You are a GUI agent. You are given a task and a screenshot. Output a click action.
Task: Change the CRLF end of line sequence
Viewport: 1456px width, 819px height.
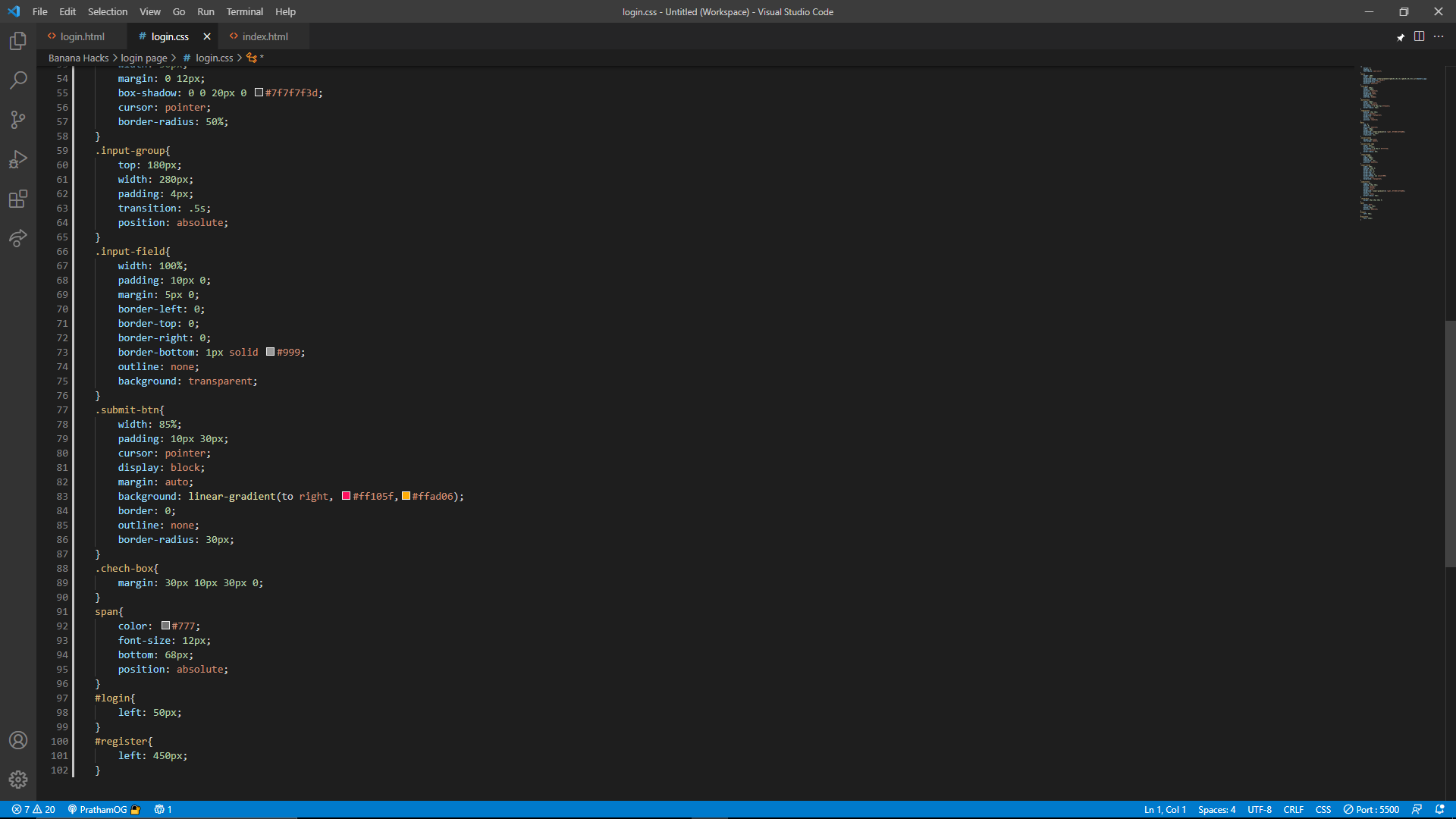(1293, 809)
